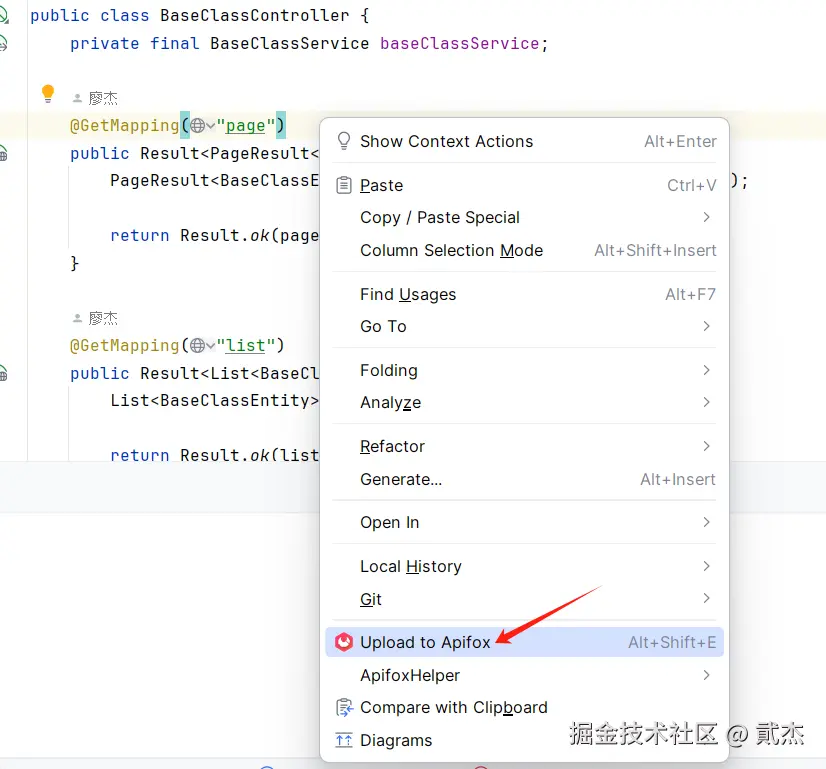
Task: Click the @GetMapping annotation above the List method
Action: 124,346
